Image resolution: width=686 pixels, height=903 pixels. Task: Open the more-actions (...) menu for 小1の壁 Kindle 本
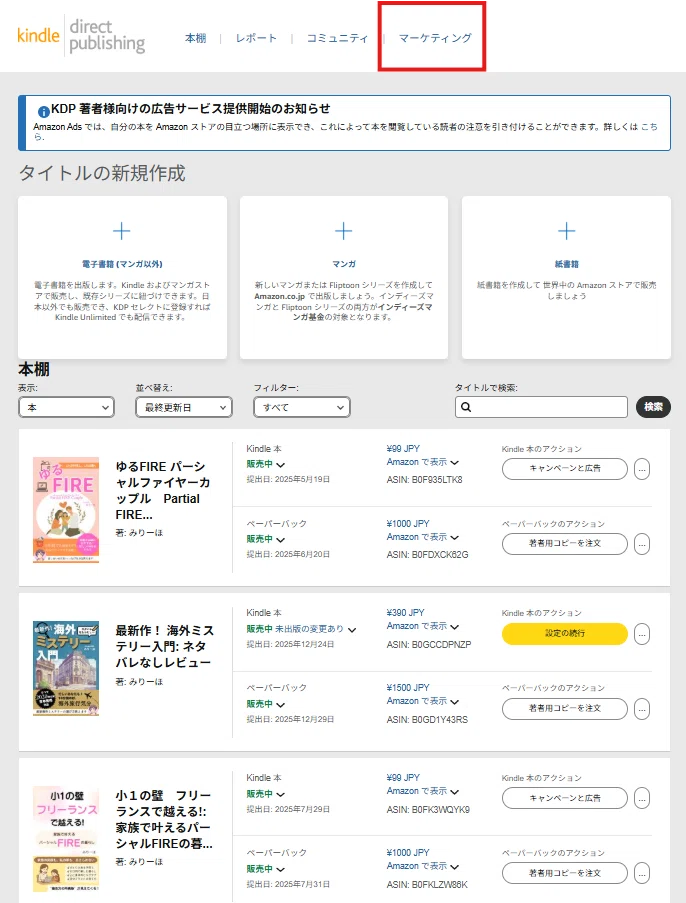click(x=642, y=798)
